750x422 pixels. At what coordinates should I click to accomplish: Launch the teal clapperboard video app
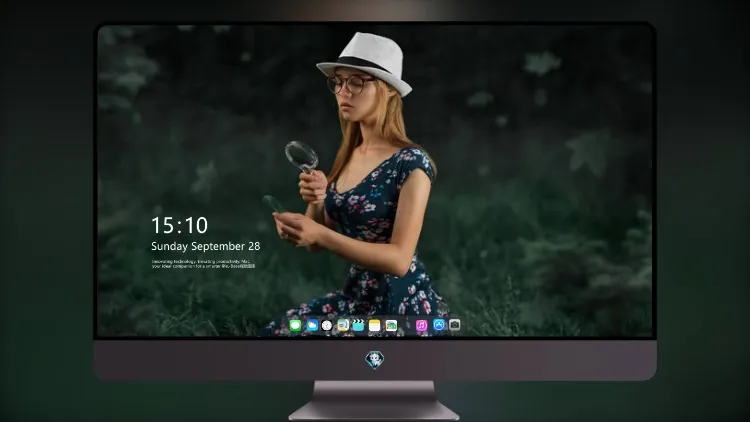[358, 325]
